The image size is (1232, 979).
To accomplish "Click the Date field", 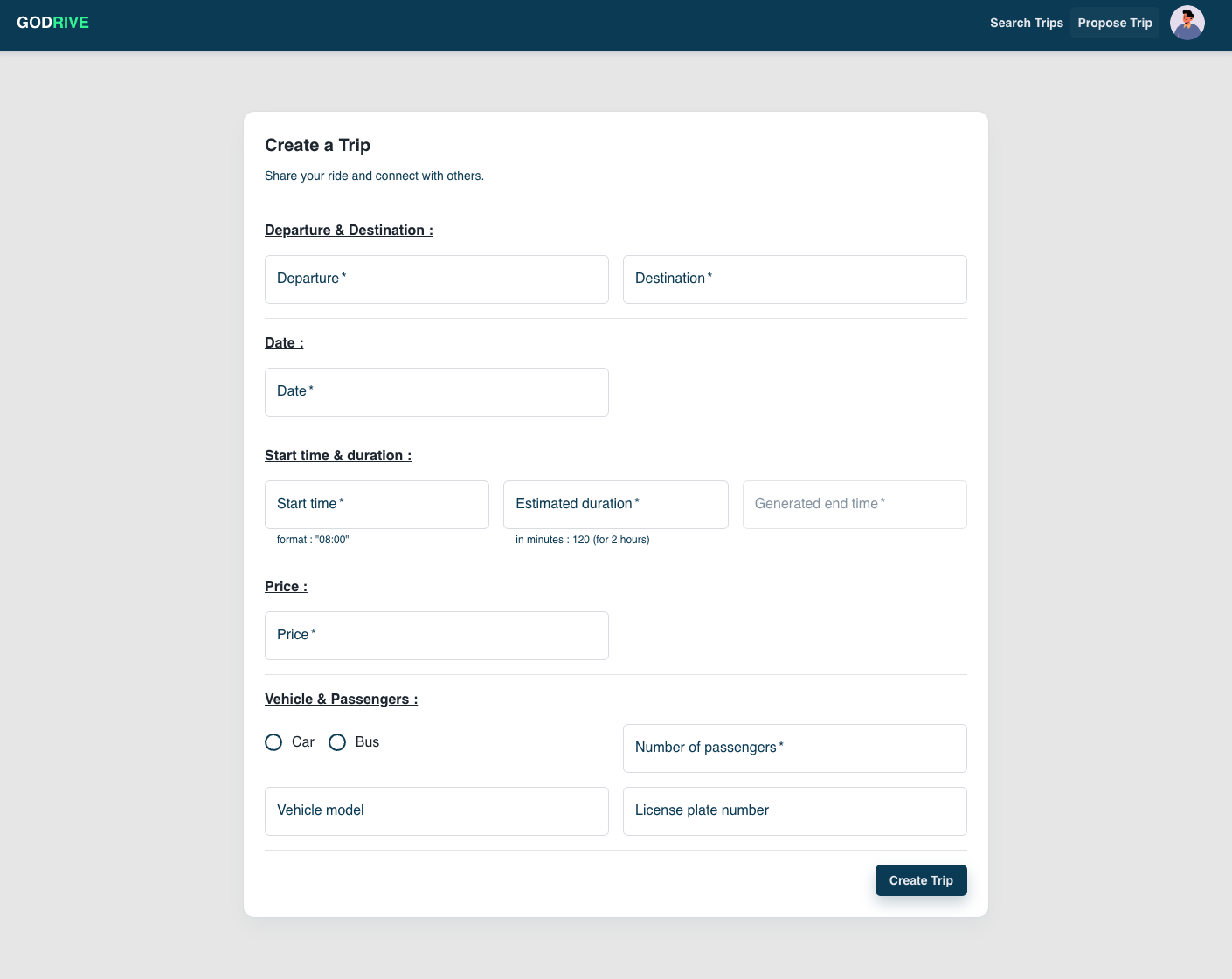I will (436, 392).
